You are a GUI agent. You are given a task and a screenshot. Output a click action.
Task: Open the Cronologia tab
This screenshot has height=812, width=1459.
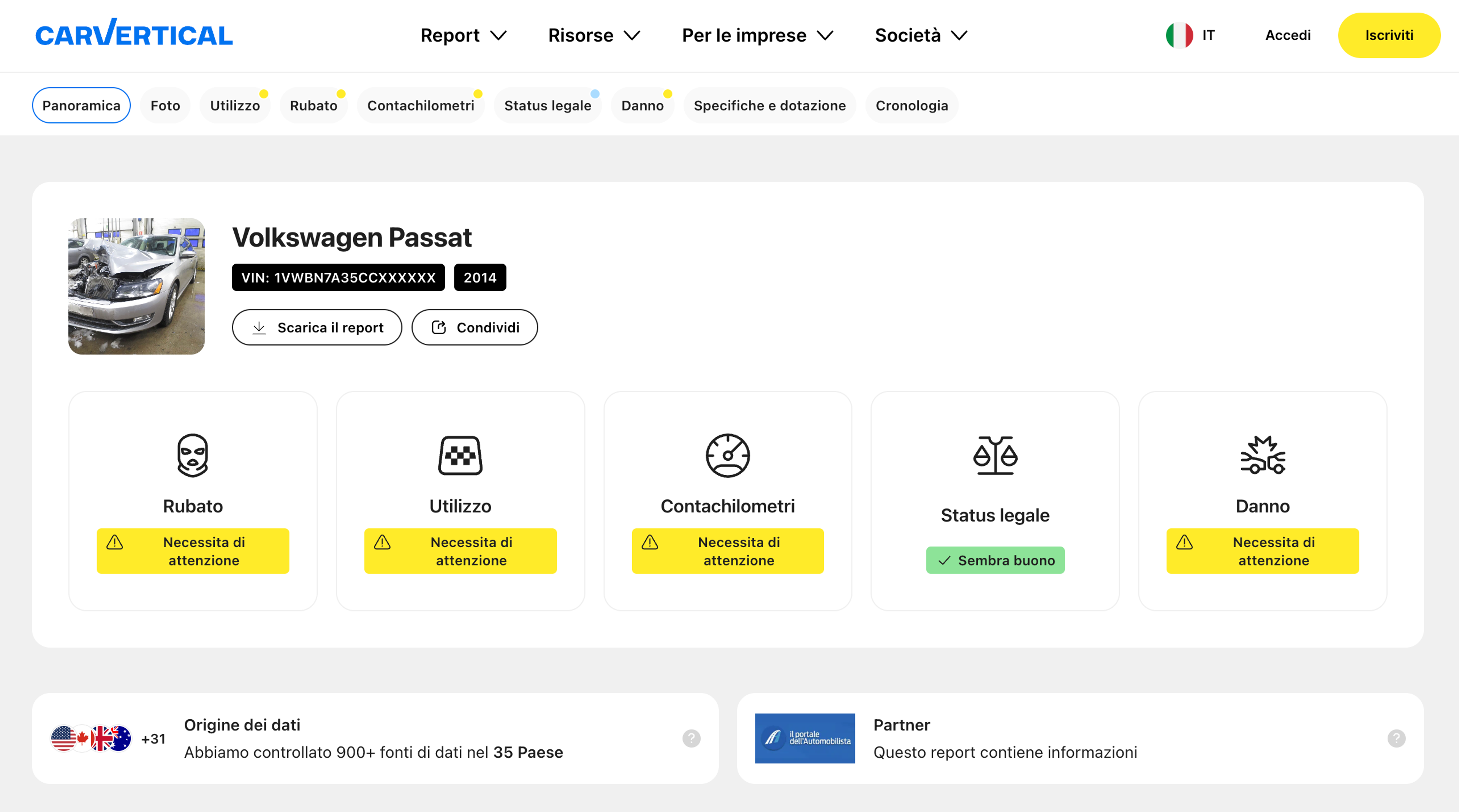(x=911, y=105)
